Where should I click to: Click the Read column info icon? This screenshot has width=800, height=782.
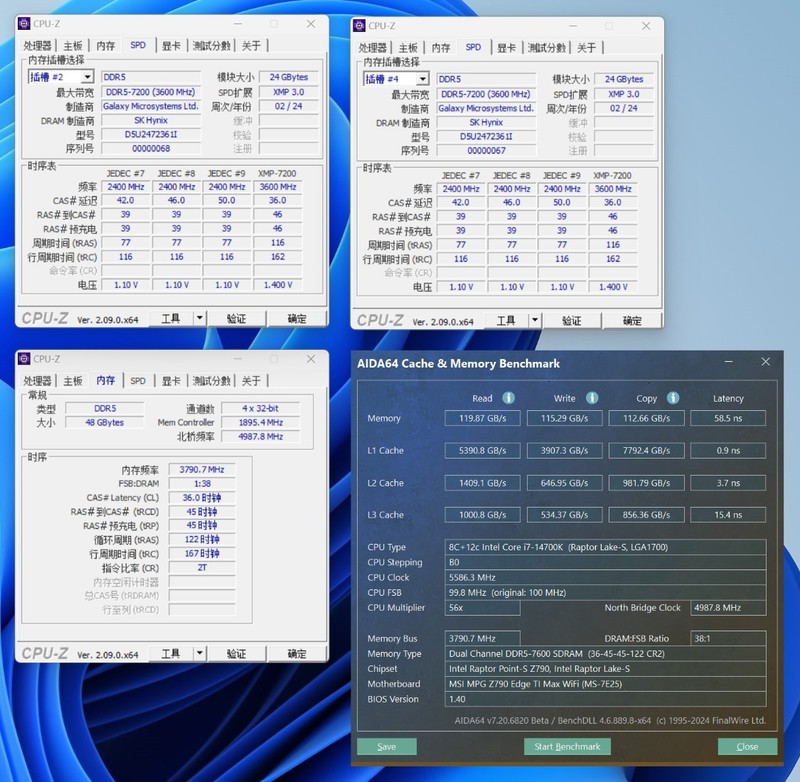pos(509,397)
